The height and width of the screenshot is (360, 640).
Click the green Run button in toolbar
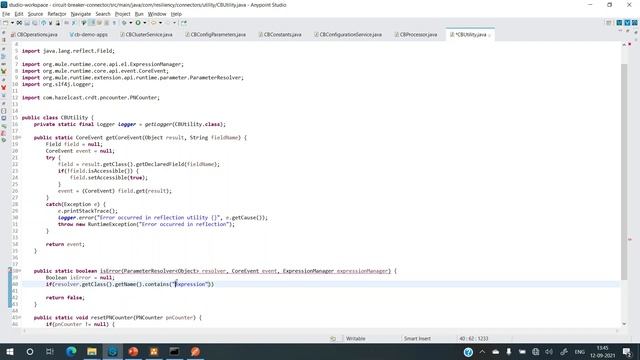[x=138, y=23]
